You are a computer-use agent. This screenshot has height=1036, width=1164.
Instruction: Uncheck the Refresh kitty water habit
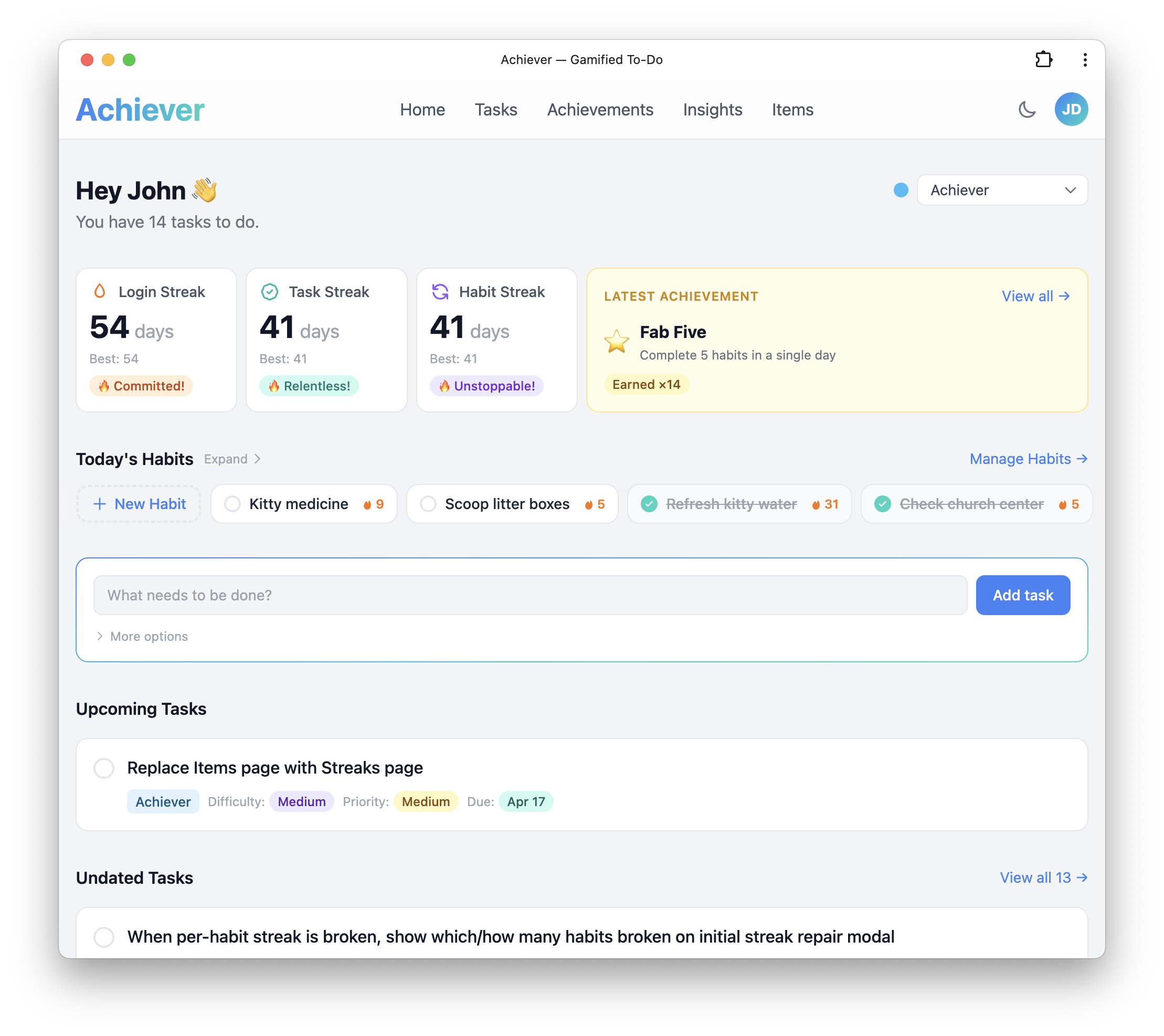(x=649, y=503)
